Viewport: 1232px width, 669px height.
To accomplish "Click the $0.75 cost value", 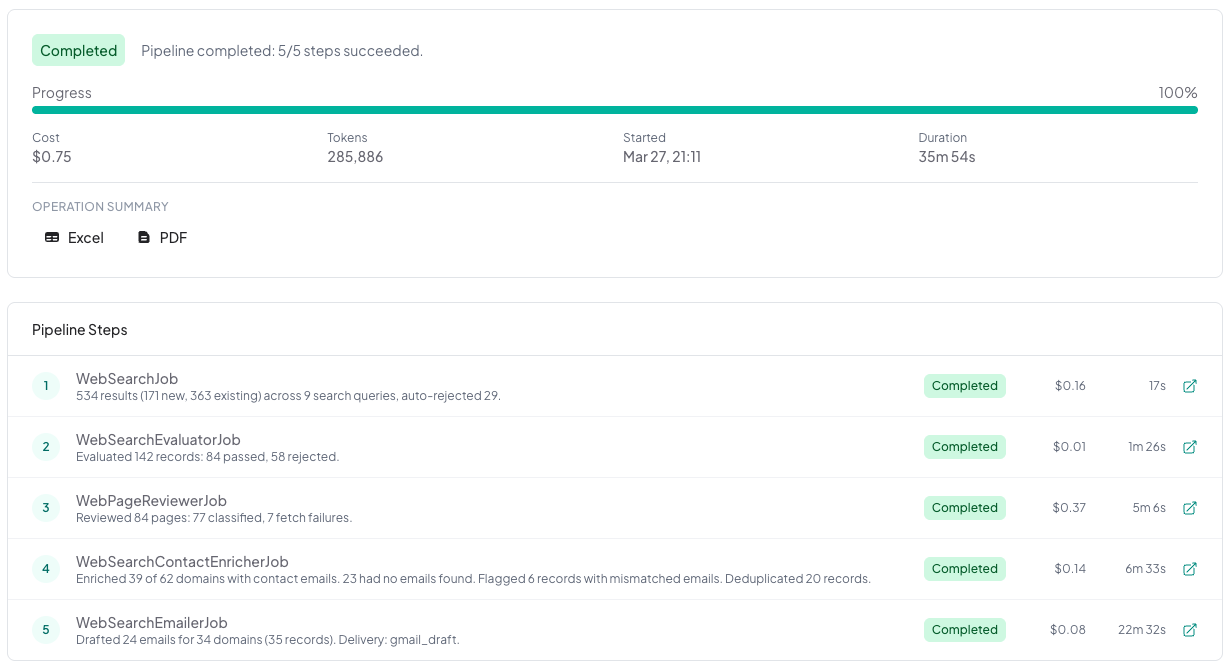I will tap(52, 157).
